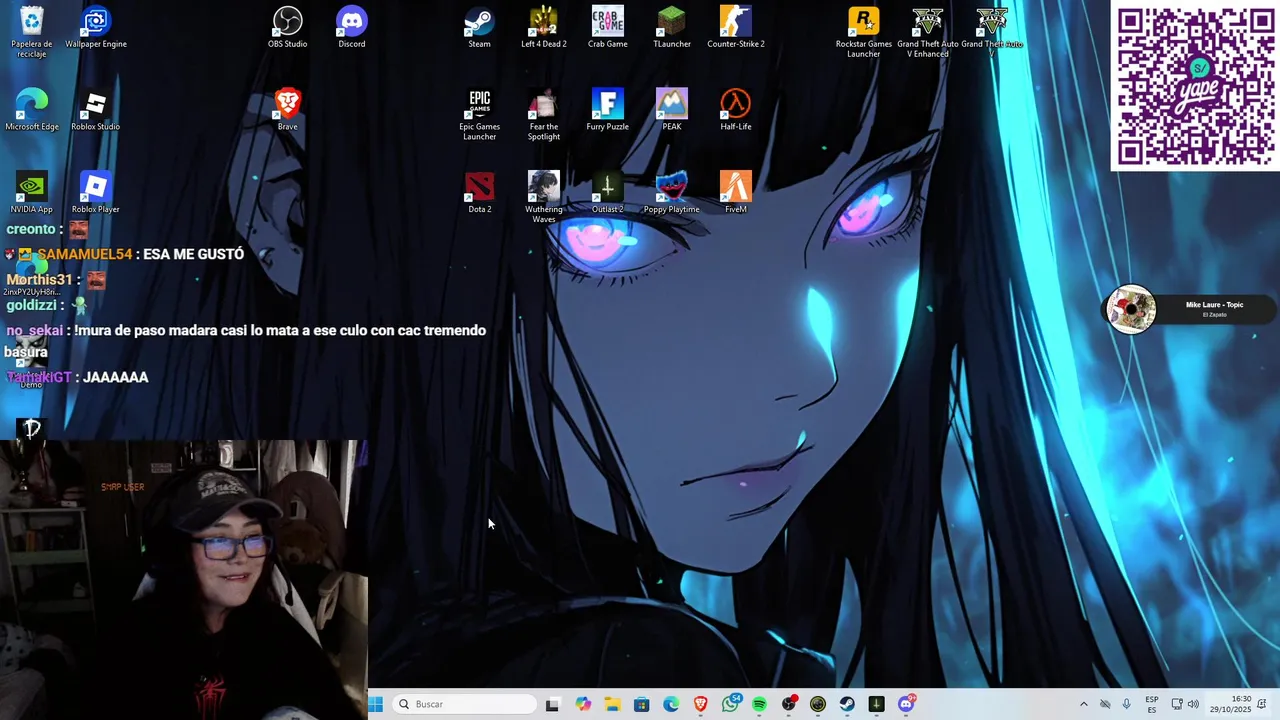Select Grand Theft Auto V Enhanced icon

coord(928,31)
